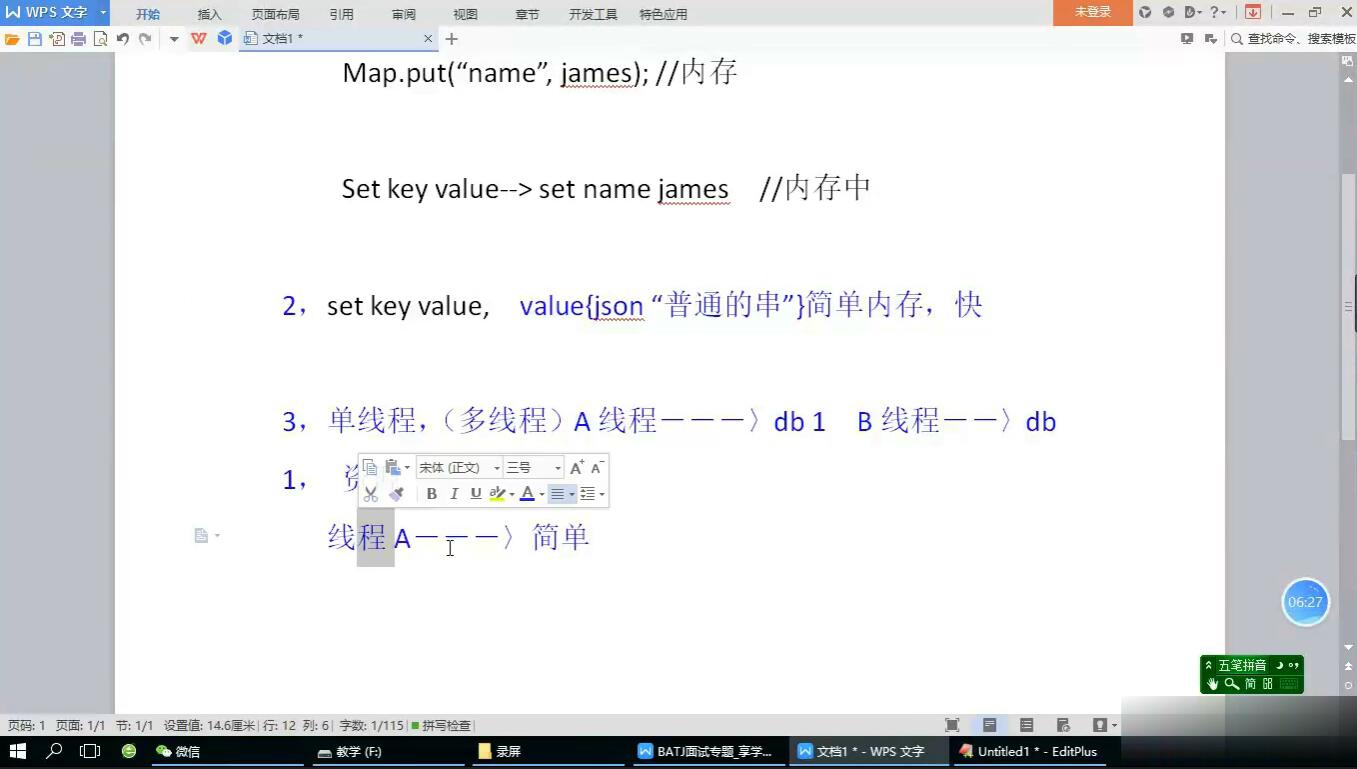Apply italic formatting from floating toolbar

453,494
